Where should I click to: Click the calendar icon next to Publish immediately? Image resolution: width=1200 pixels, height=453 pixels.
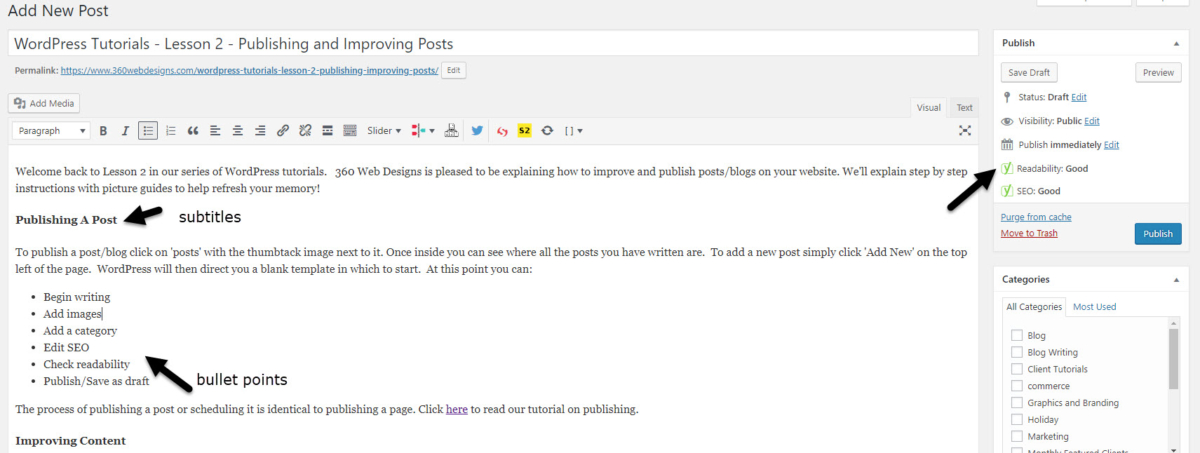click(1007, 145)
